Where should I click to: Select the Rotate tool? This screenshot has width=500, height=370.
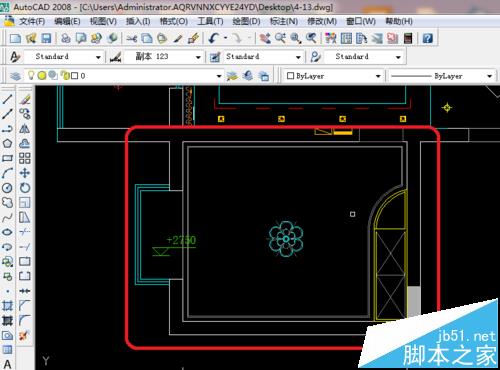[25, 188]
